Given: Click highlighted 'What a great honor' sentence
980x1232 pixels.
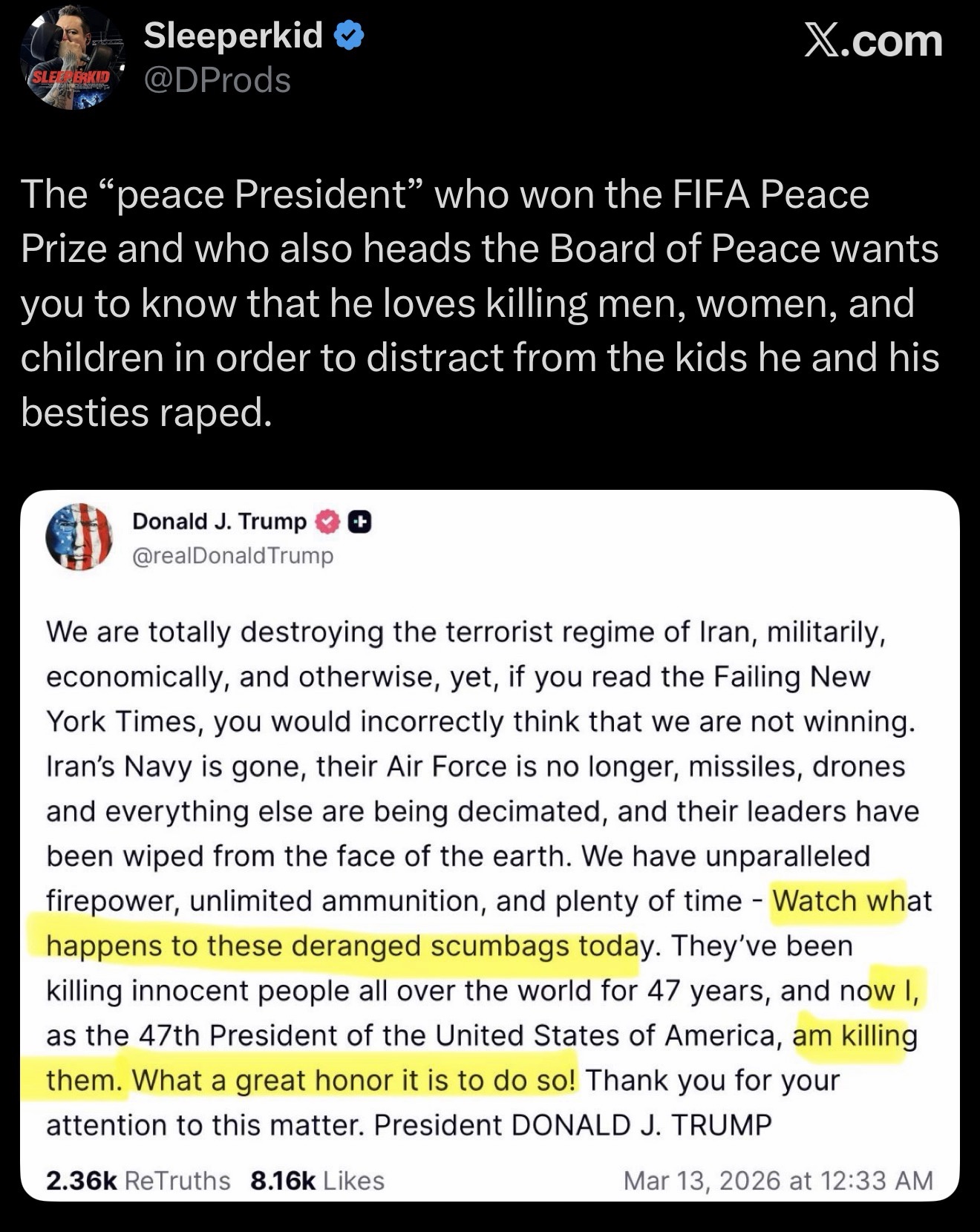Looking at the screenshot, I should tap(353, 1080).
